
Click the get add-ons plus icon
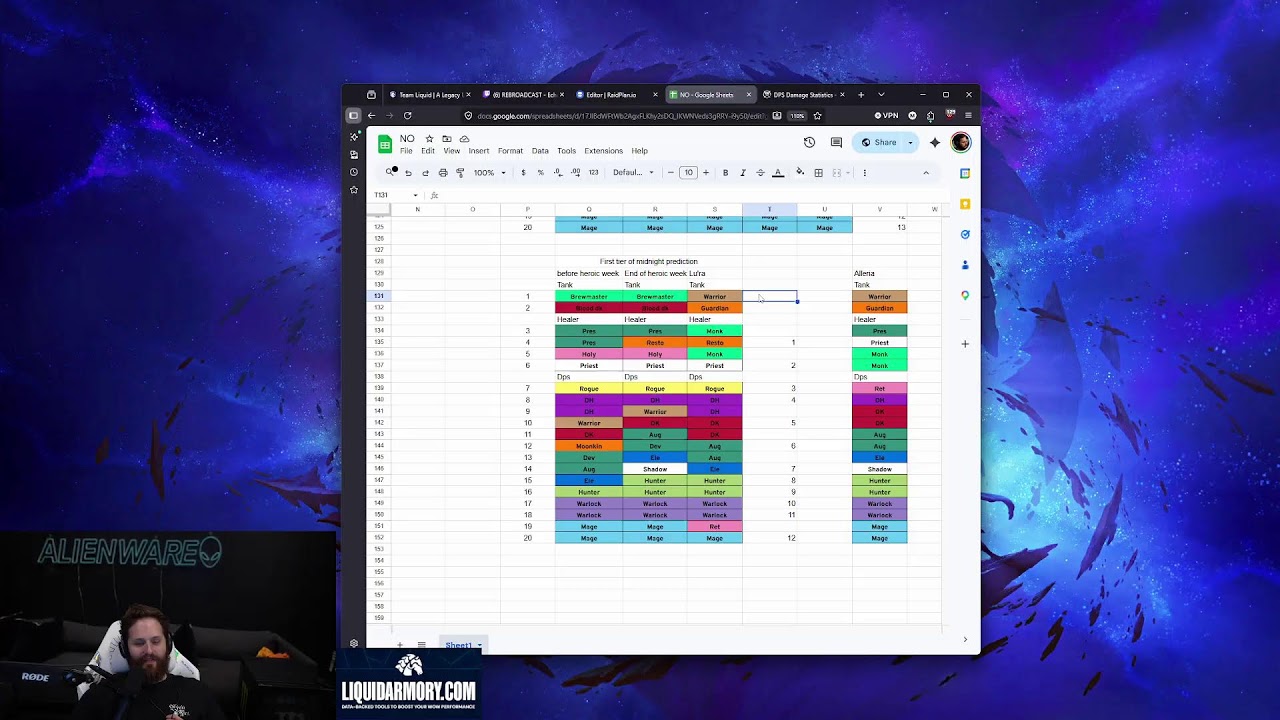965,344
